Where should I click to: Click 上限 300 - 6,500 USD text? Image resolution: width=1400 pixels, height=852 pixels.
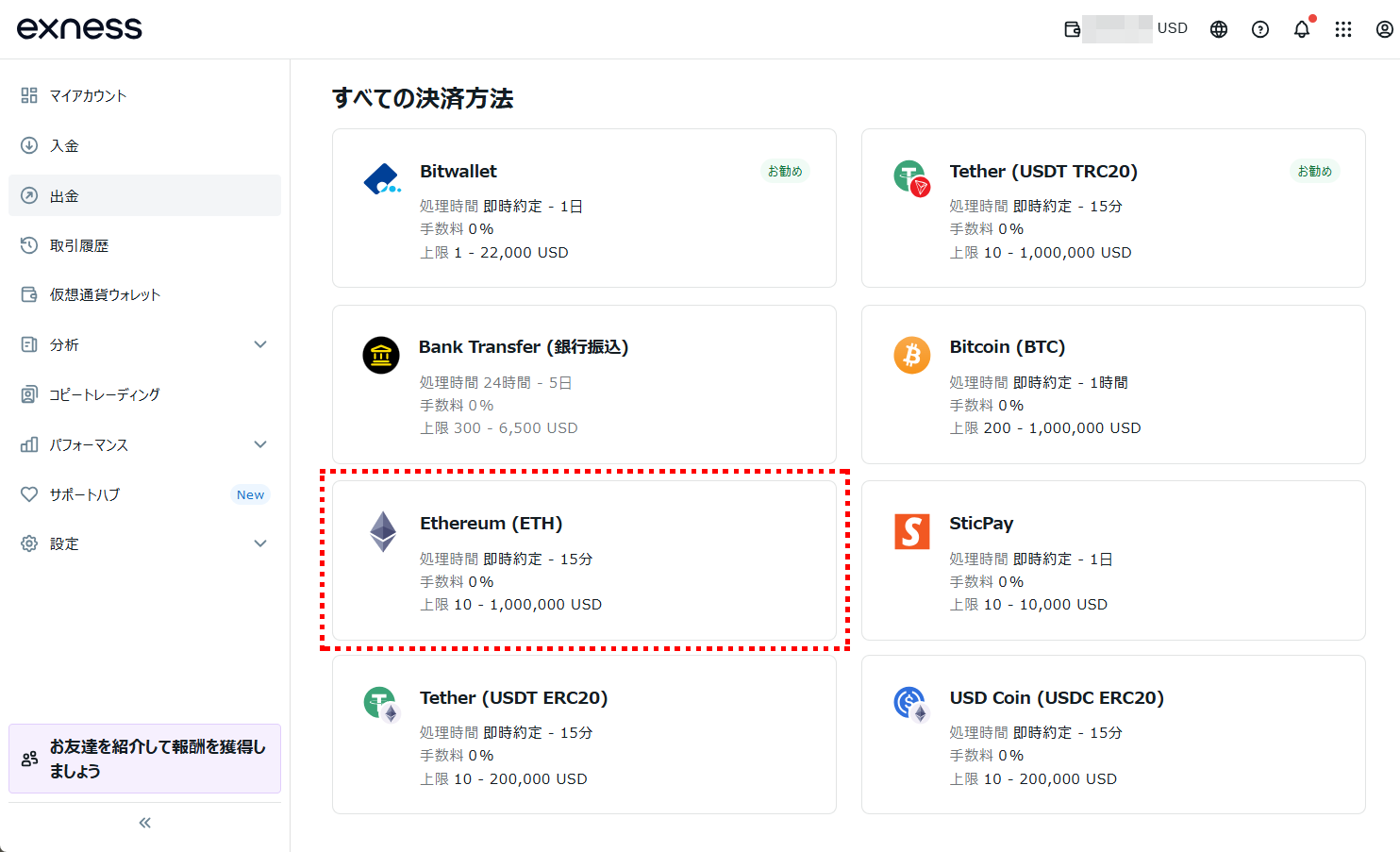coord(499,428)
